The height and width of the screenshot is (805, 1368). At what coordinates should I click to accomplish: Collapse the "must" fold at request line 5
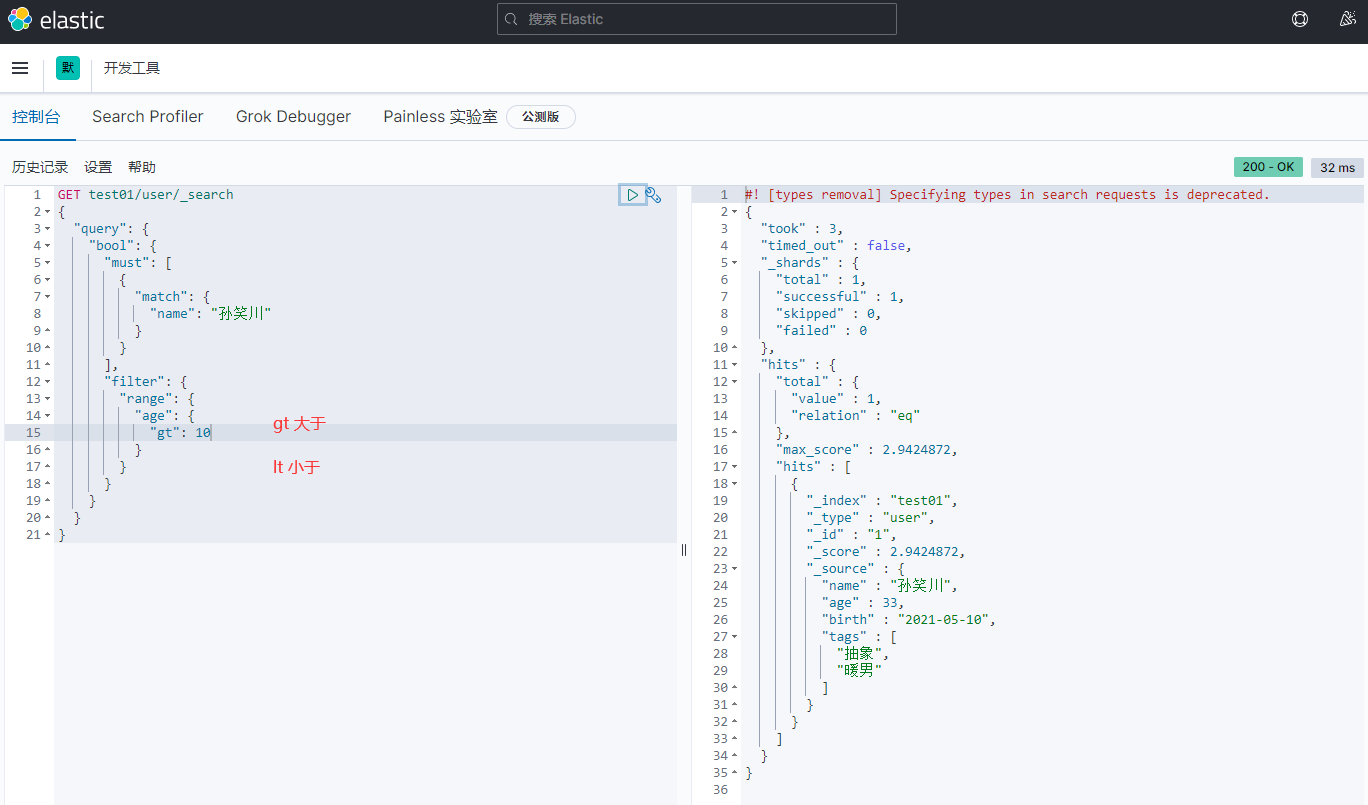(48, 263)
